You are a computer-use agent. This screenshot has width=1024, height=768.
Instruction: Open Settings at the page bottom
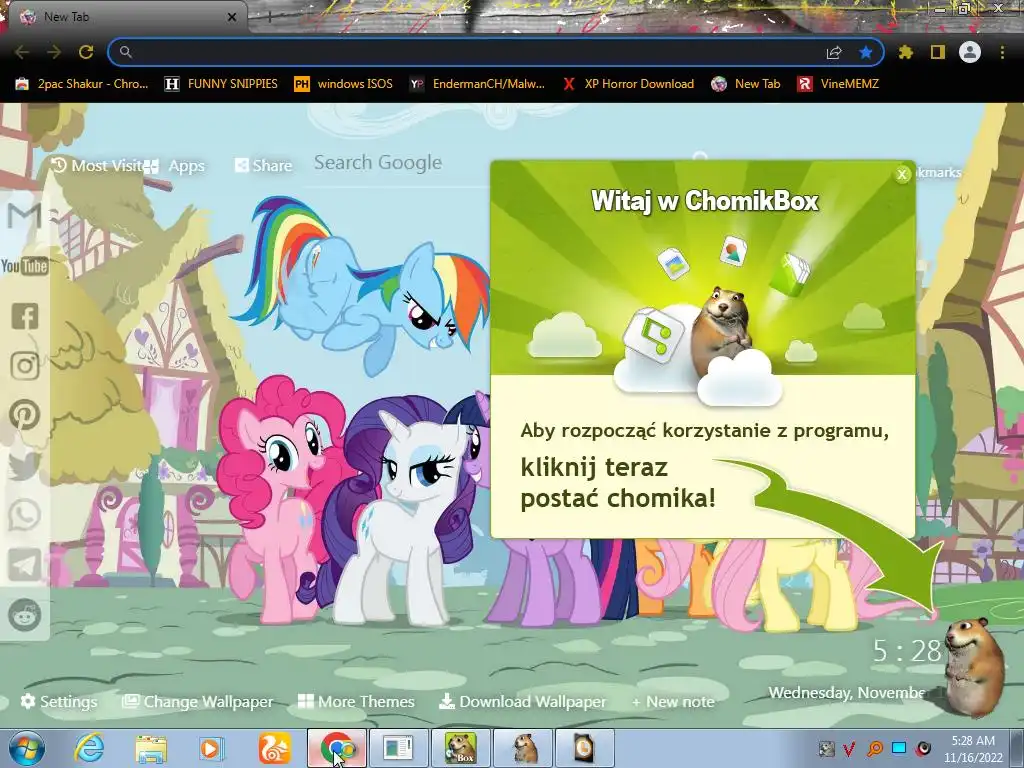pos(59,701)
